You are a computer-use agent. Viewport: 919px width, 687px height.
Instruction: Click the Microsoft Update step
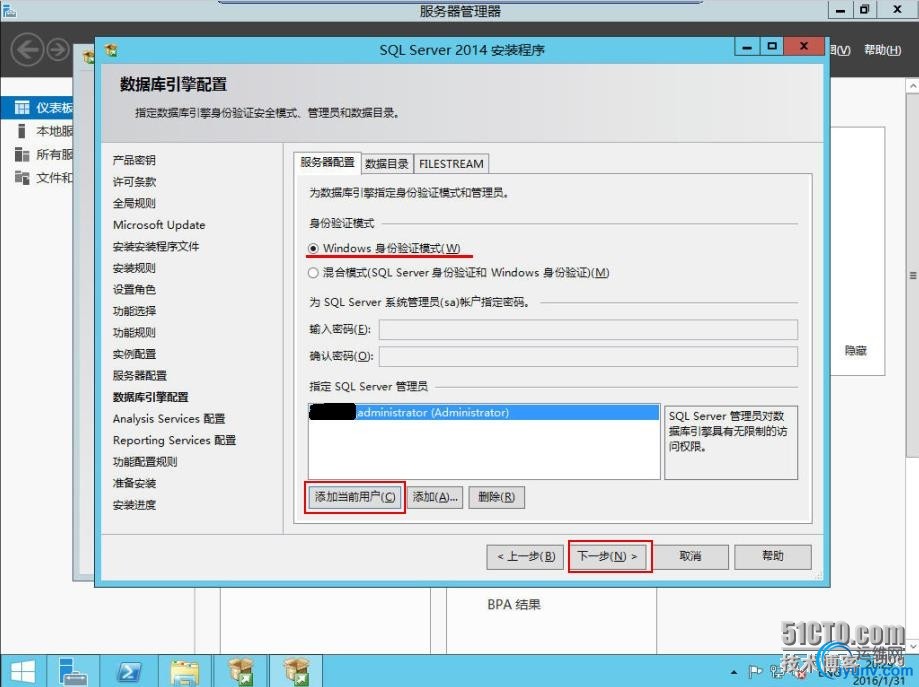pos(159,225)
